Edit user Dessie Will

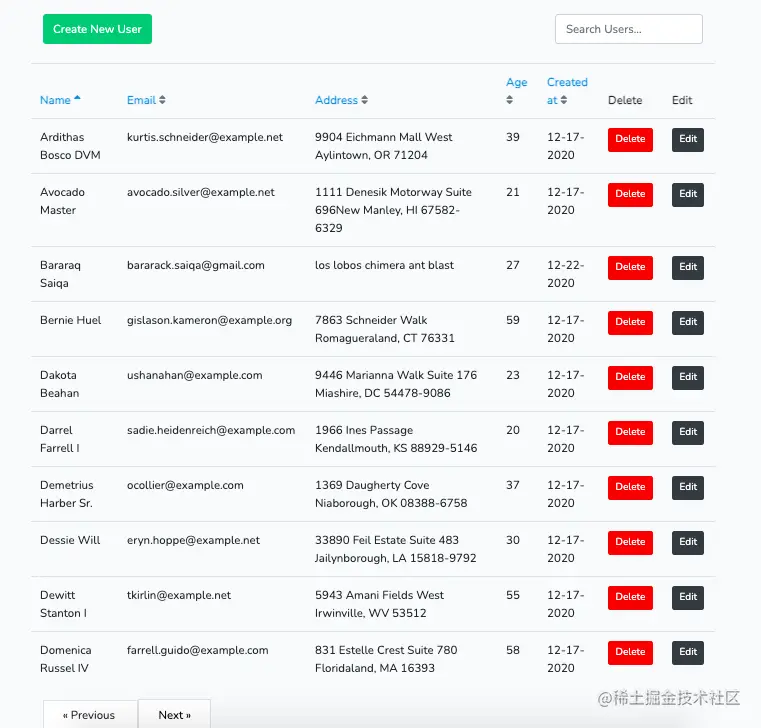pyautogui.click(x=688, y=542)
